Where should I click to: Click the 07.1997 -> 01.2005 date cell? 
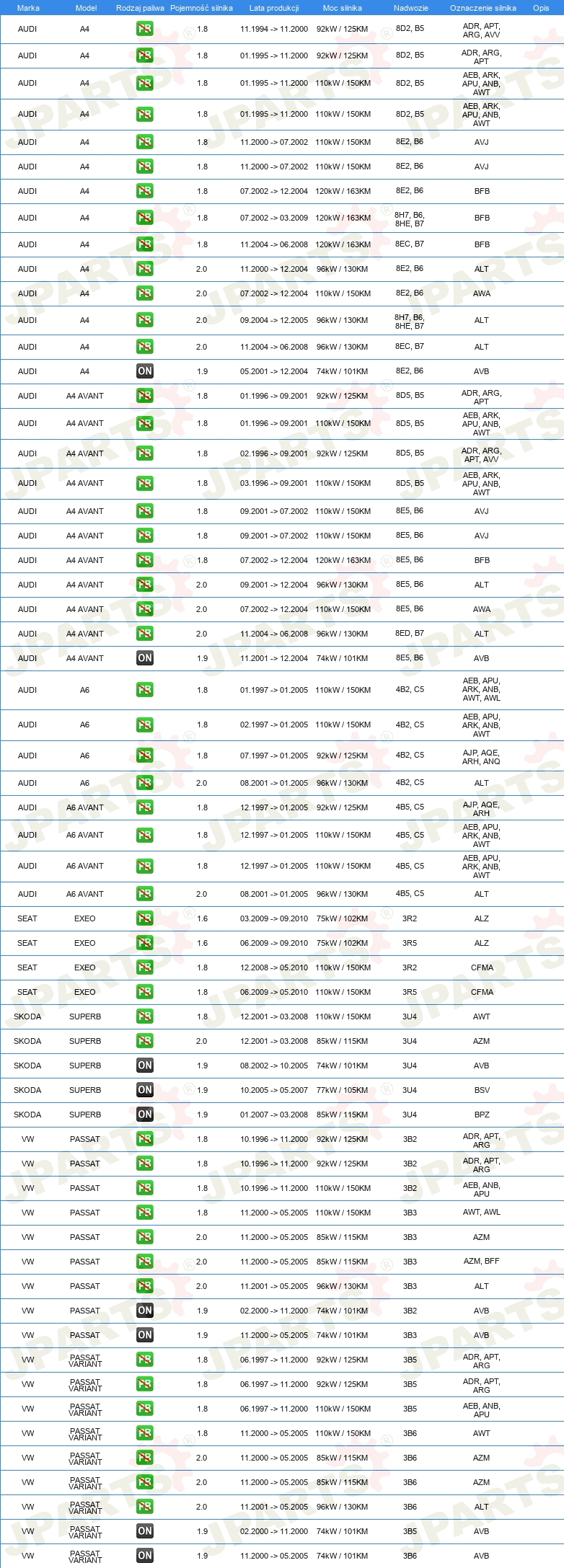tap(274, 756)
